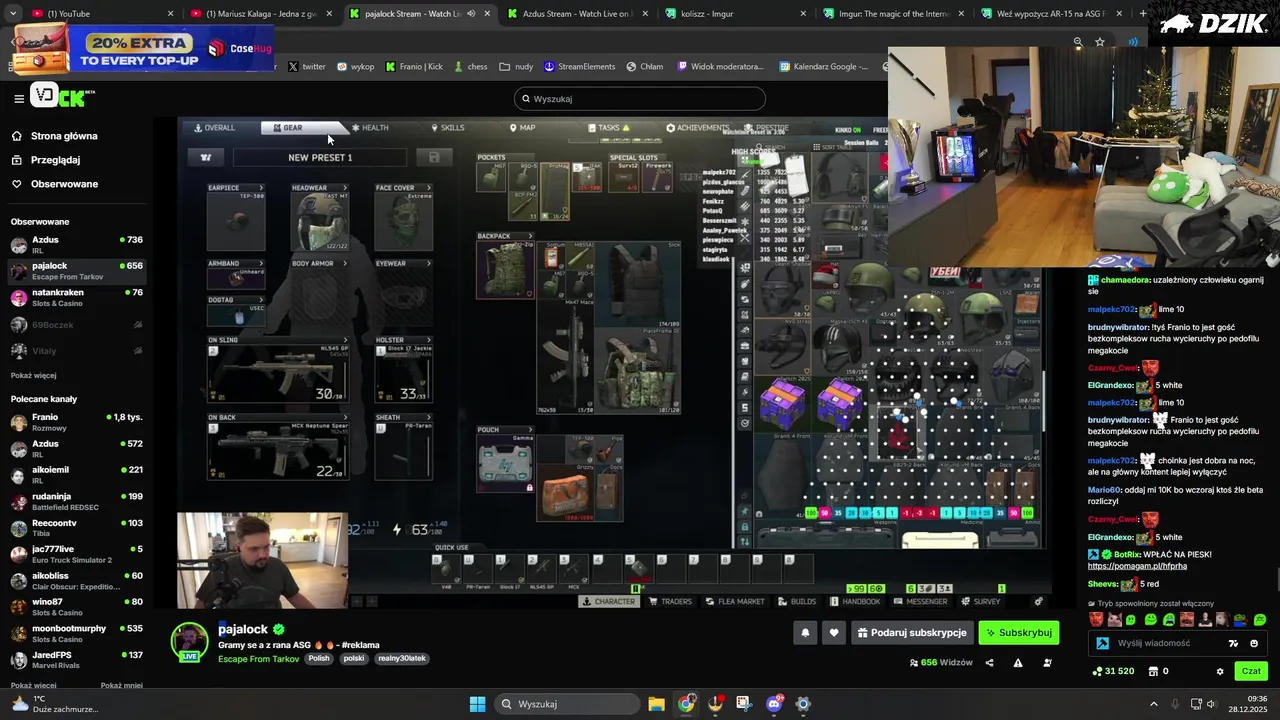
Task: Report stream via warning triangle icon
Action: click(x=1018, y=663)
